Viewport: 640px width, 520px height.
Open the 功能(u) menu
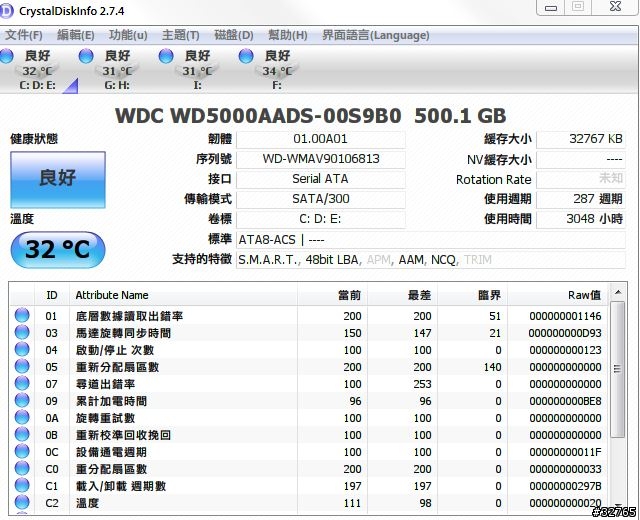[x=128, y=35]
